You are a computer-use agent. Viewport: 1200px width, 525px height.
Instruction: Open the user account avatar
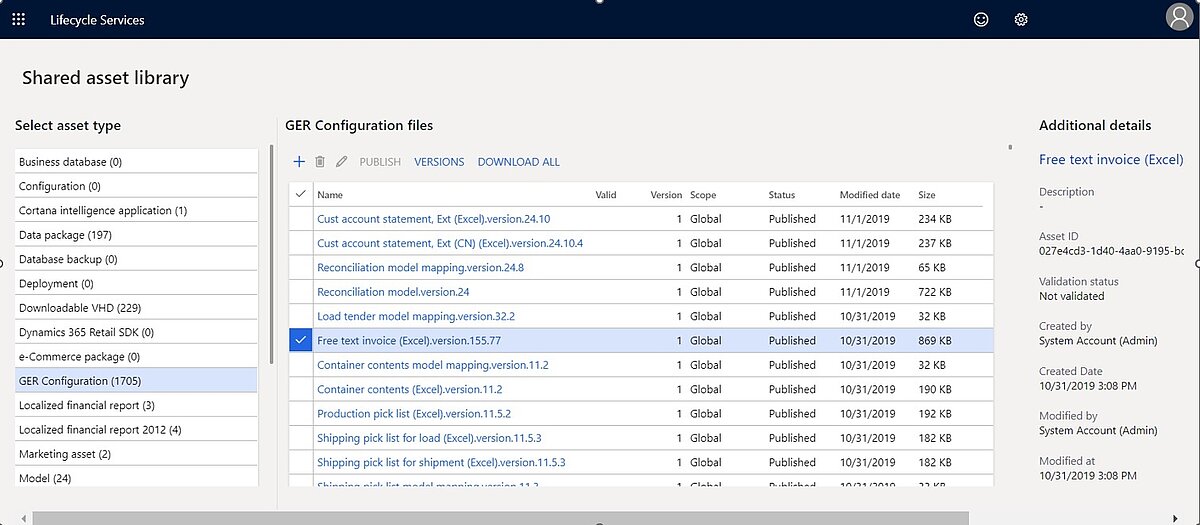tap(1179, 18)
